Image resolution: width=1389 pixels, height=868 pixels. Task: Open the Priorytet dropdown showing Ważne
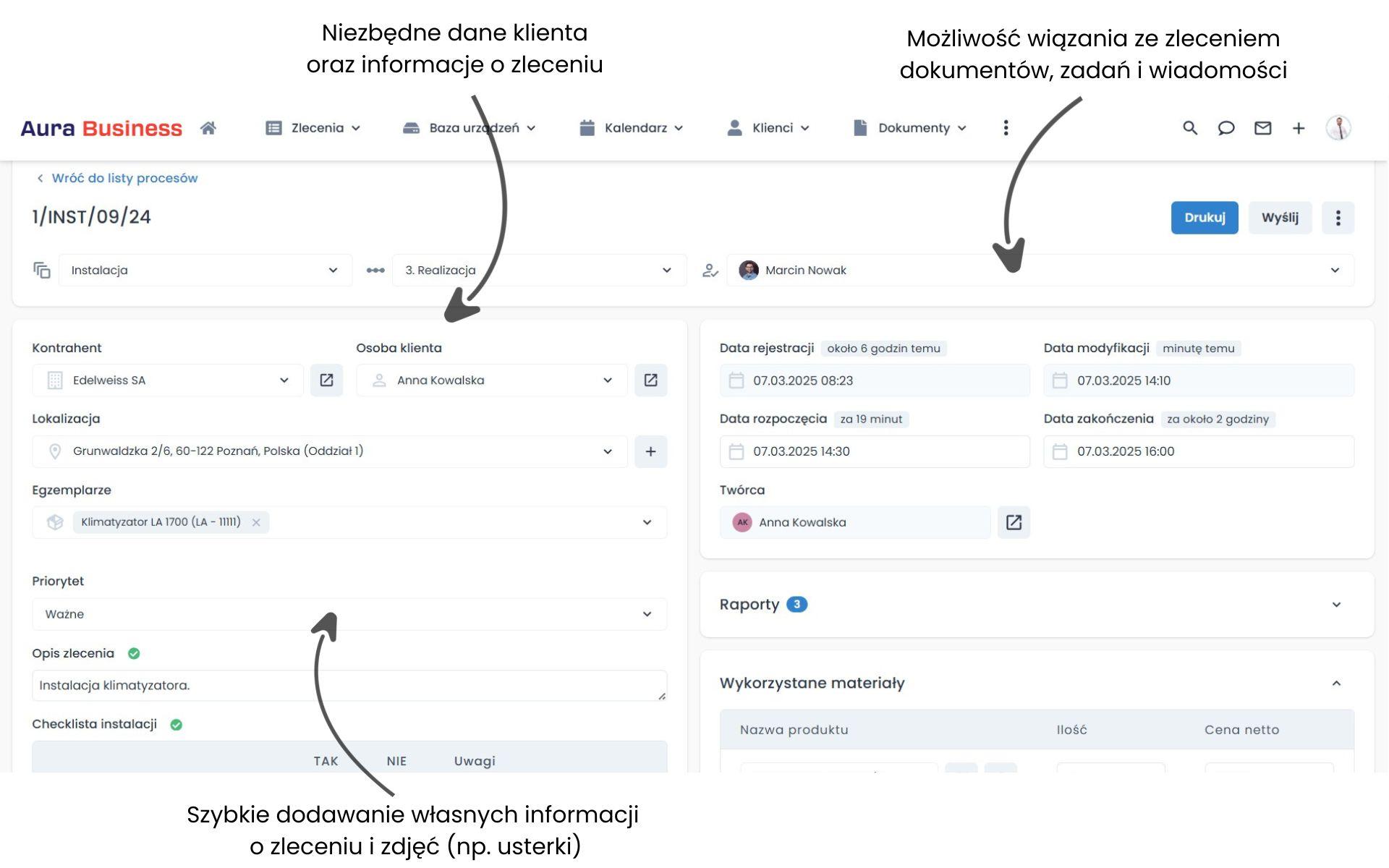click(x=349, y=614)
